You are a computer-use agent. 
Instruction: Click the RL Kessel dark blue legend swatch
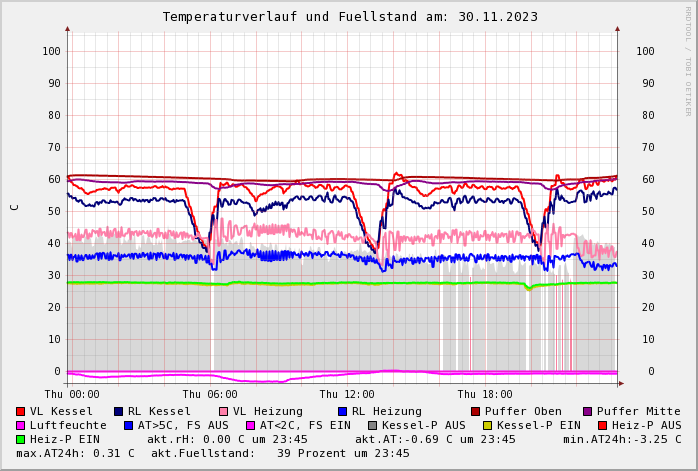[118, 411]
